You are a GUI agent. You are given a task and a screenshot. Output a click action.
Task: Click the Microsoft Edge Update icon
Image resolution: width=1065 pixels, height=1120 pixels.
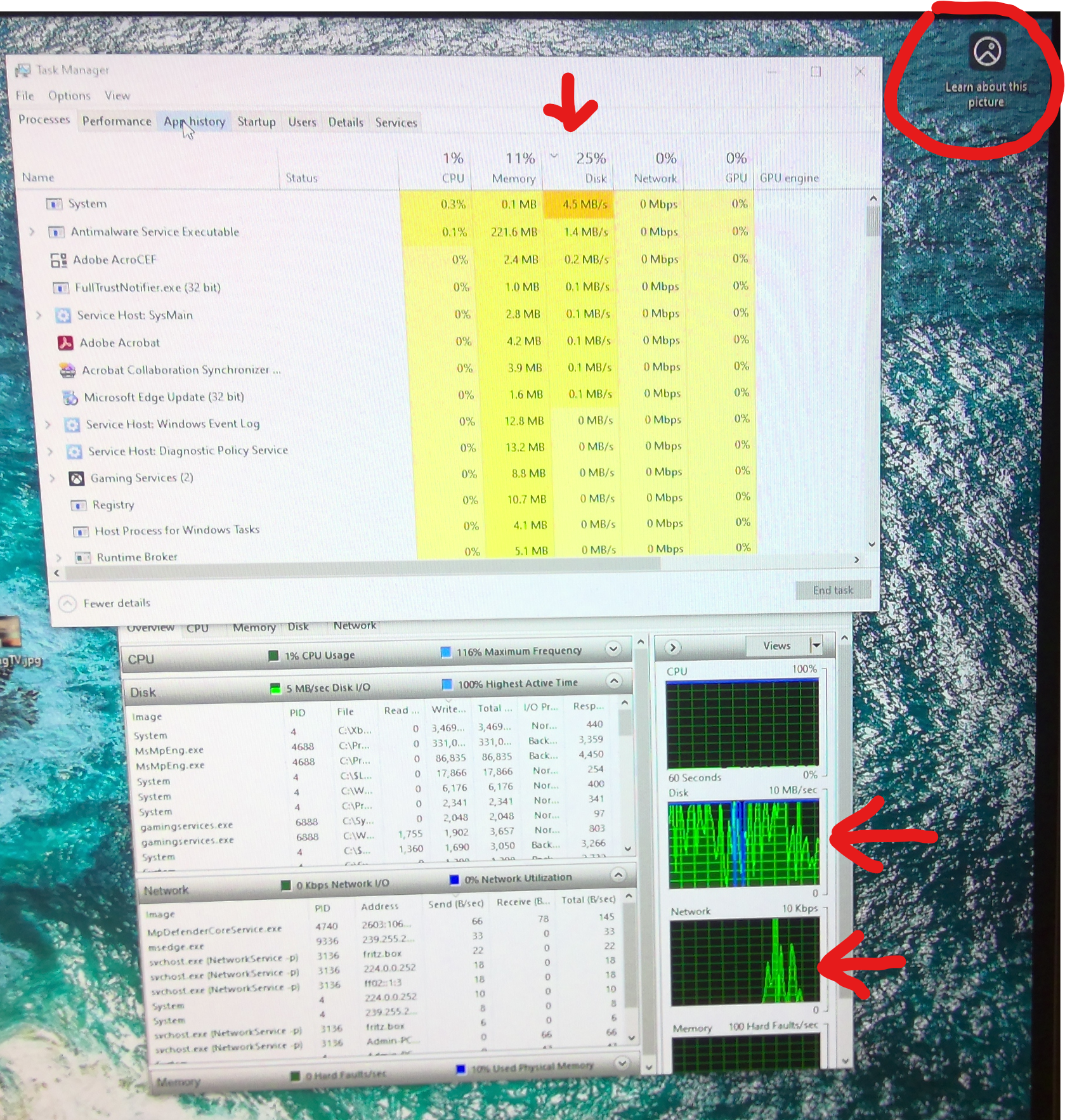[x=70, y=398]
